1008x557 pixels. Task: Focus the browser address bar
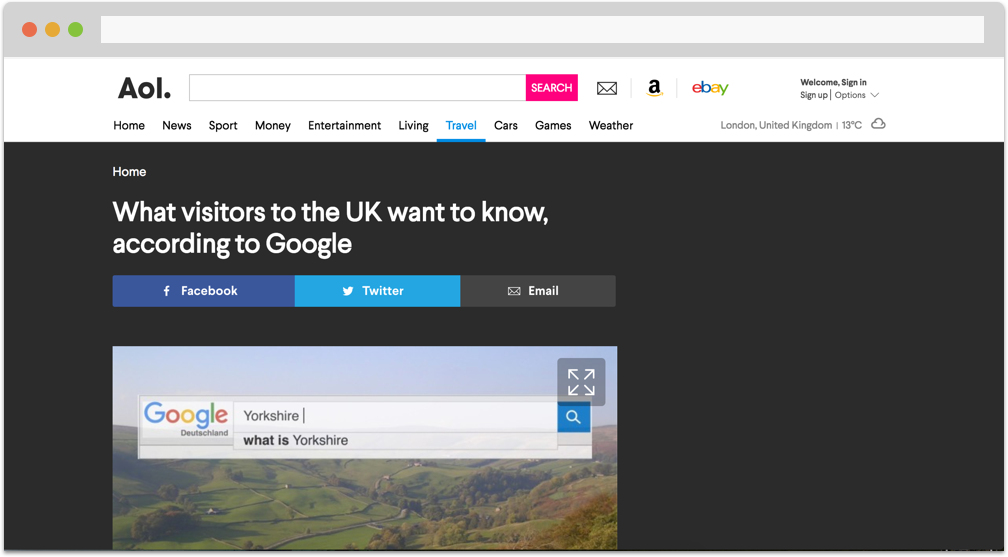[x=542, y=30]
